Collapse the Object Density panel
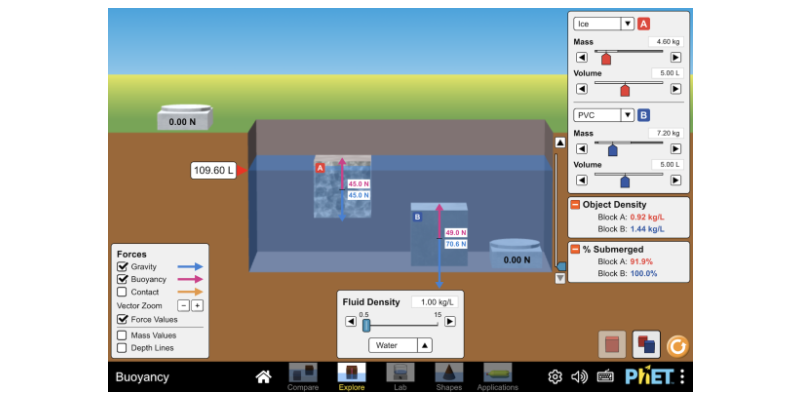The image size is (800, 400). coord(575,205)
